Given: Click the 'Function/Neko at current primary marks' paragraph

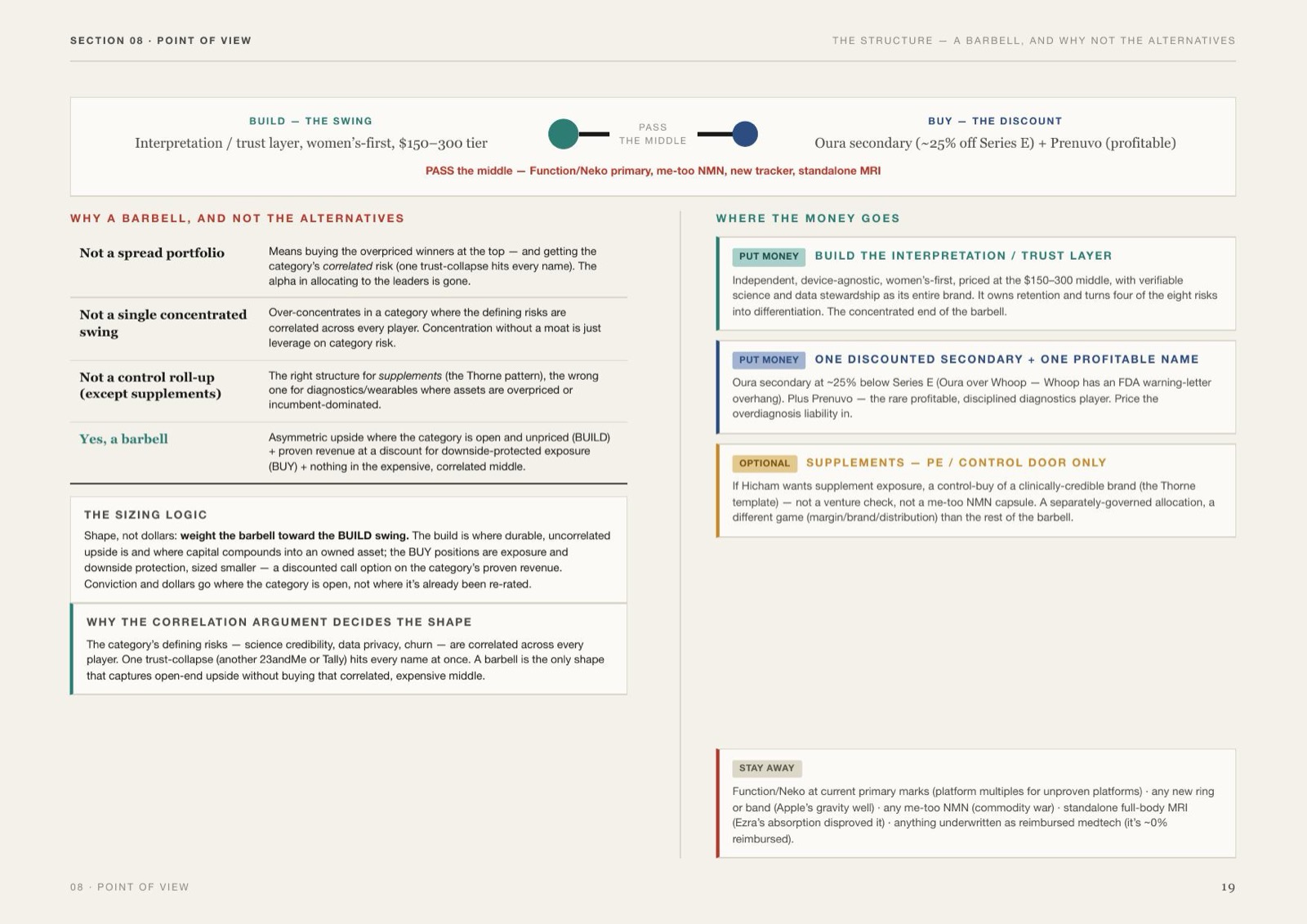Looking at the screenshot, I should click(x=973, y=815).
